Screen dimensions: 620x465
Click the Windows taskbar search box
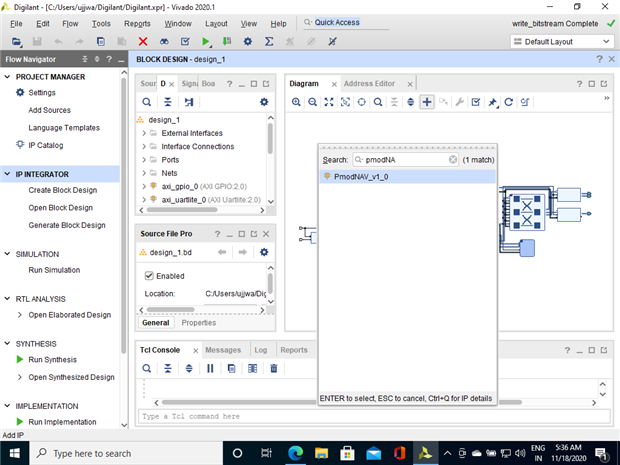(118, 453)
